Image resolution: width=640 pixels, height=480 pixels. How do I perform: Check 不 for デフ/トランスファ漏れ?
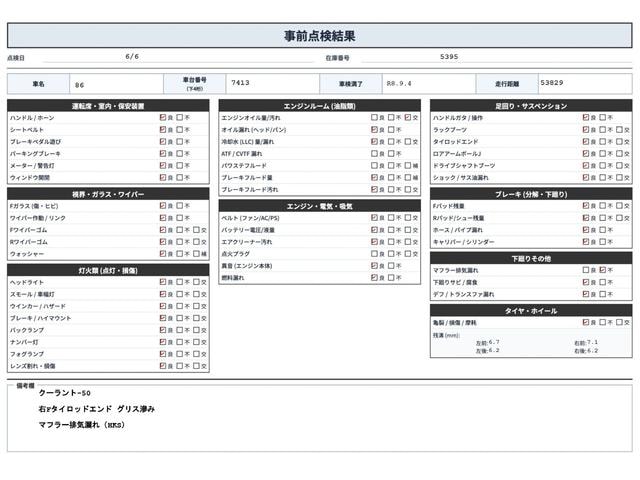(x=602, y=294)
